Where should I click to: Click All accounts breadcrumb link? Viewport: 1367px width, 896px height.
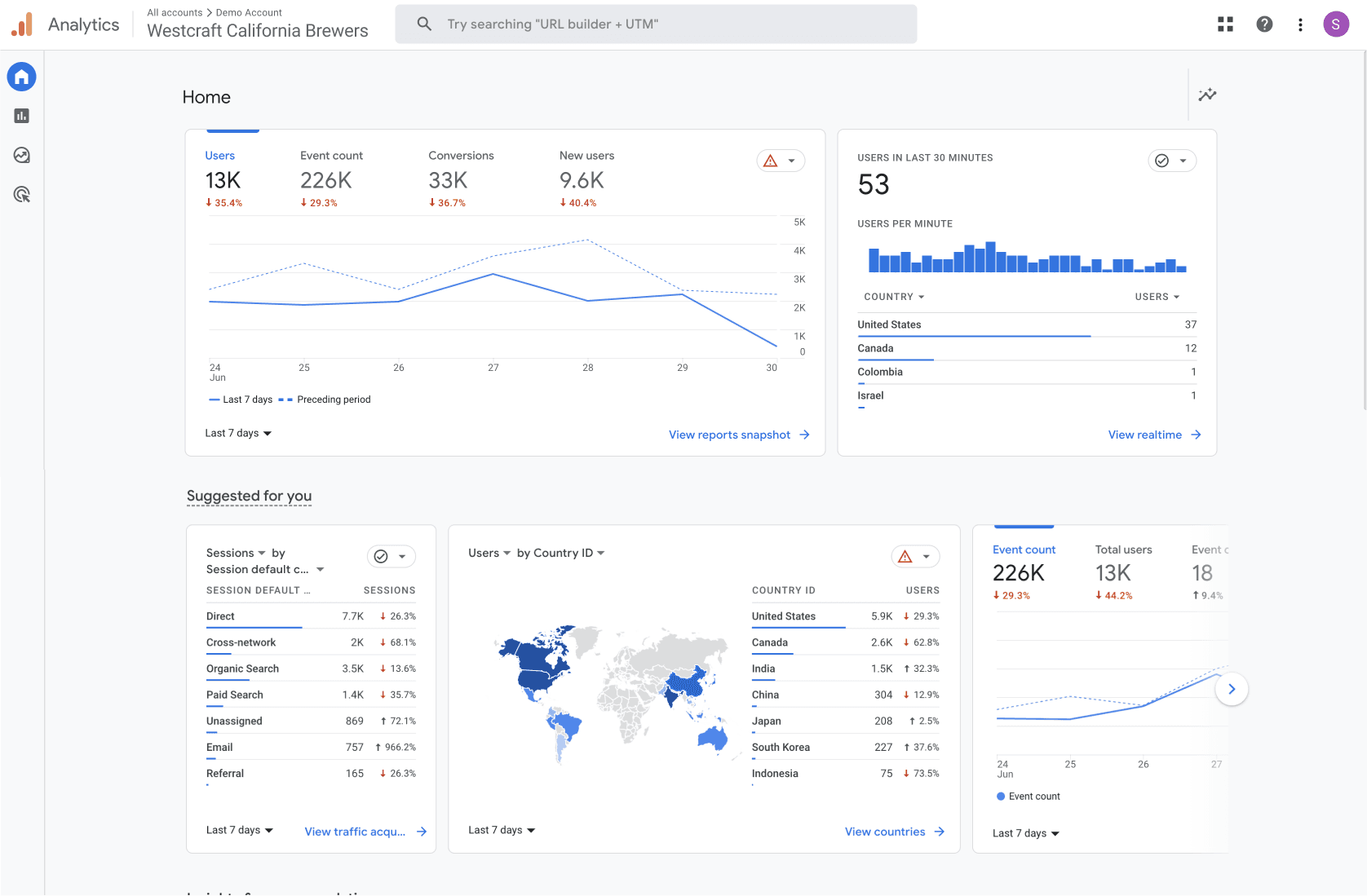pos(175,12)
